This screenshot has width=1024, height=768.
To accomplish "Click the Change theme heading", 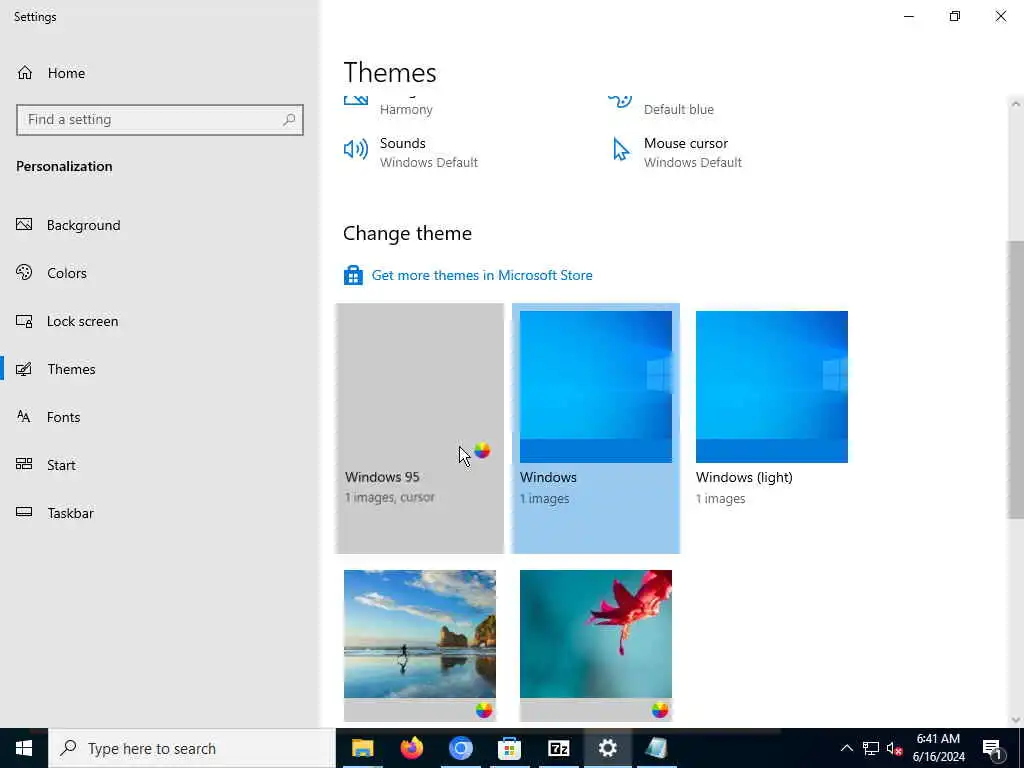I will pyautogui.click(x=407, y=233).
